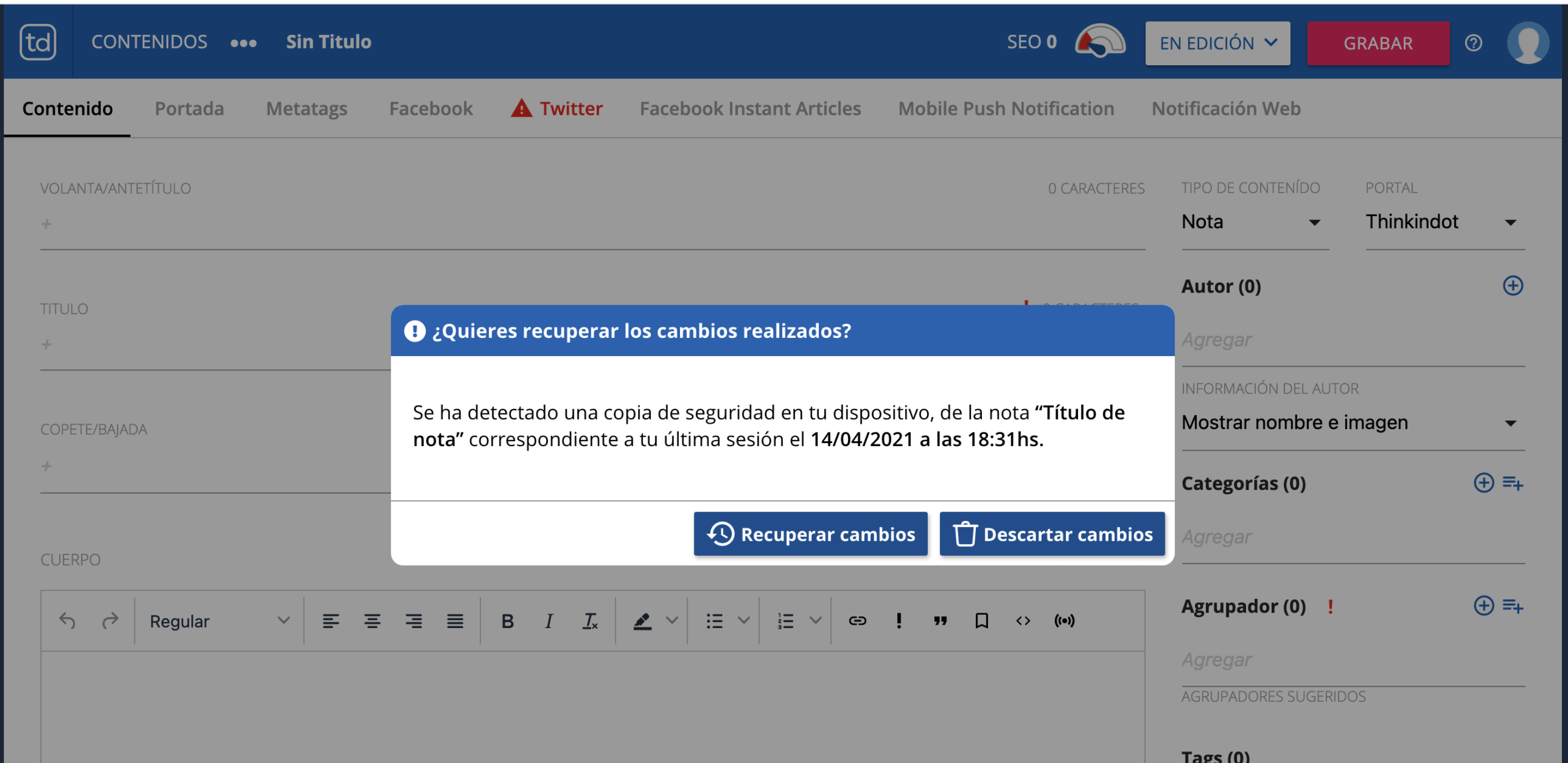
Task: Open the Metatags tab
Action: (x=307, y=108)
